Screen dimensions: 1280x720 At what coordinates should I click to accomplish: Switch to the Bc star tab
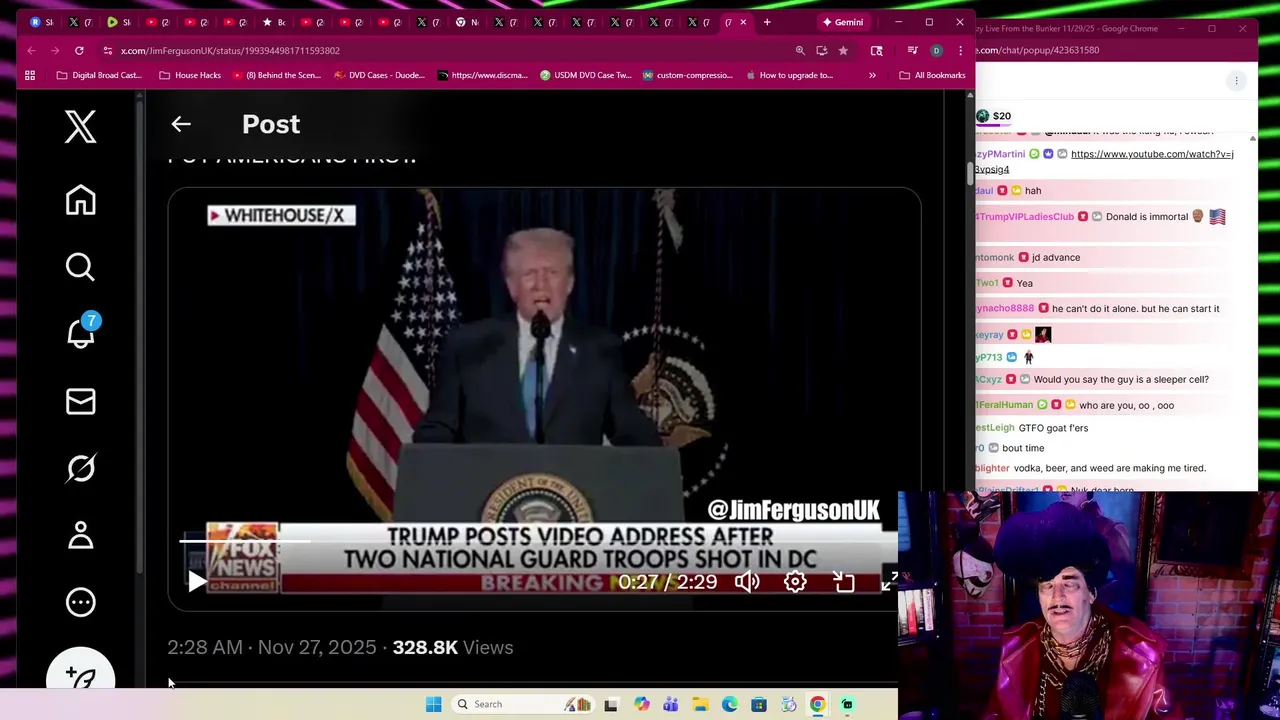273,22
